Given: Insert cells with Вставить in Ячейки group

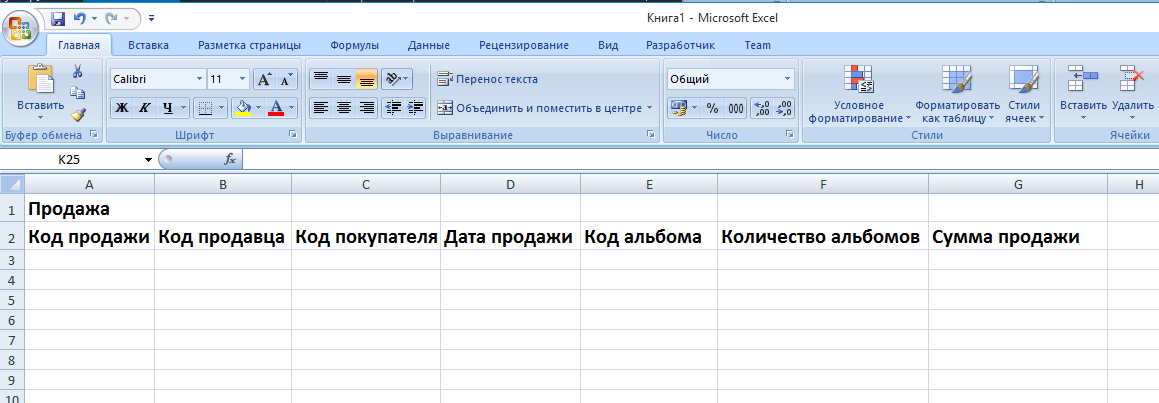Looking at the screenshot, I should point(1084,94).
